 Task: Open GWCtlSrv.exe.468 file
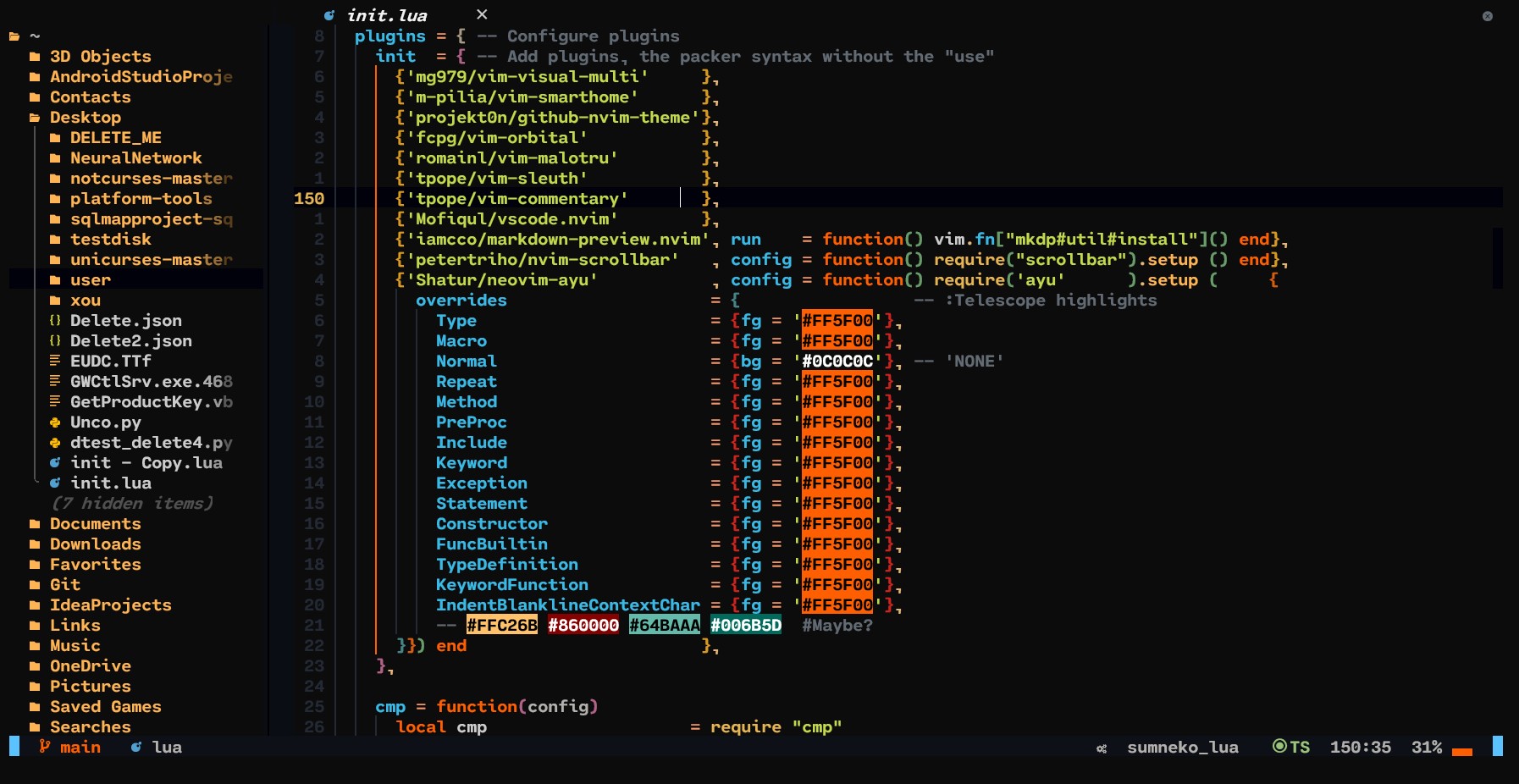[151, 382]
